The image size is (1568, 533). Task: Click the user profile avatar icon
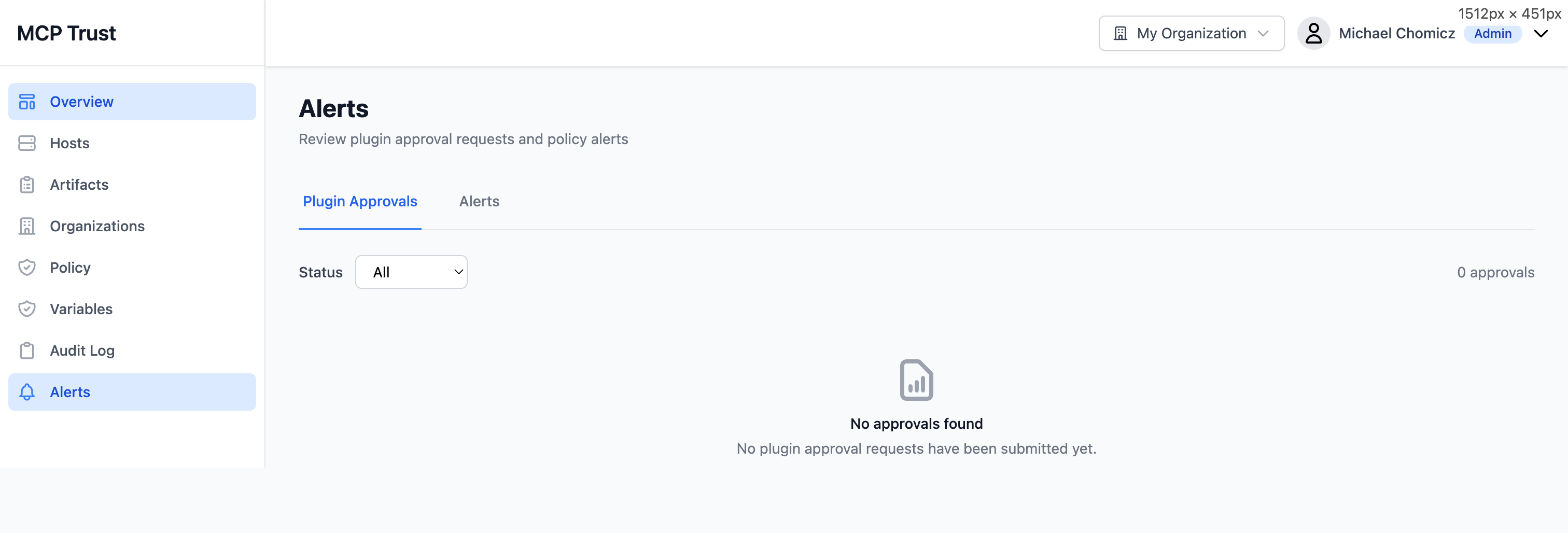point(1313,34)
